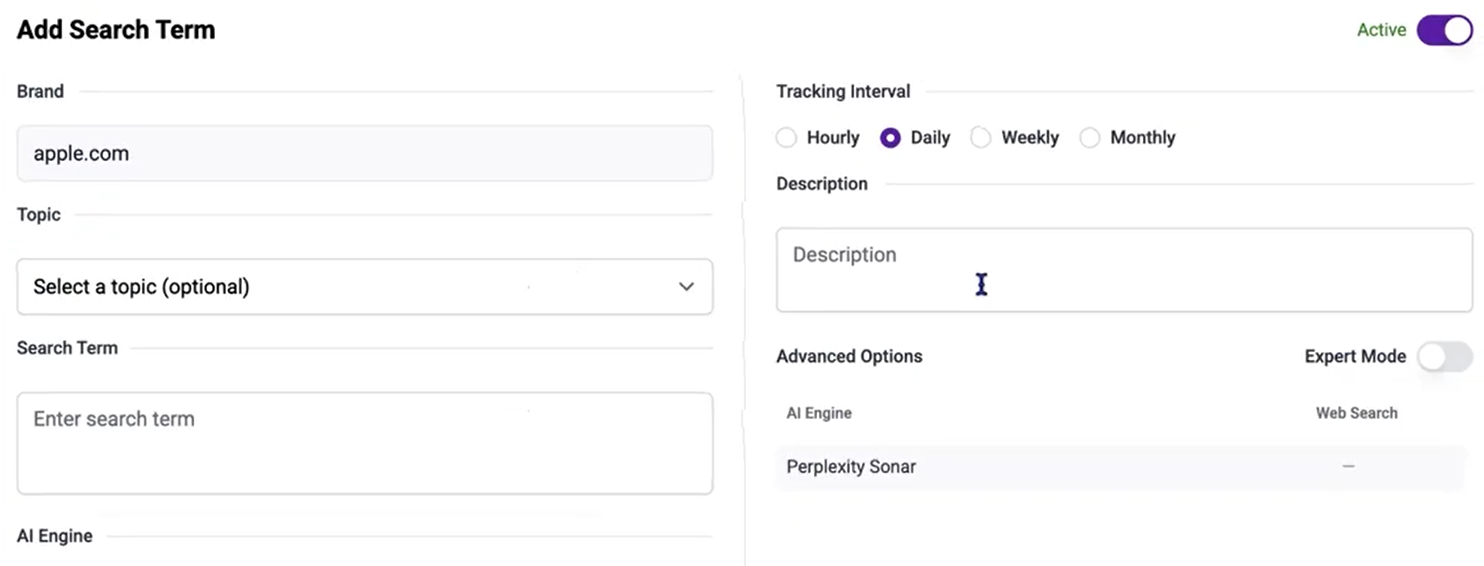Enable the Expert Mode switch
This screenshot has height=566, width=1484.
click(1444, 357)
